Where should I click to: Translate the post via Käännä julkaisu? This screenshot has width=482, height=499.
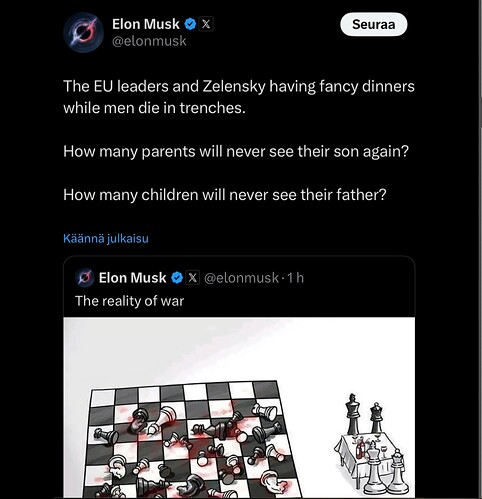[106, 238]
